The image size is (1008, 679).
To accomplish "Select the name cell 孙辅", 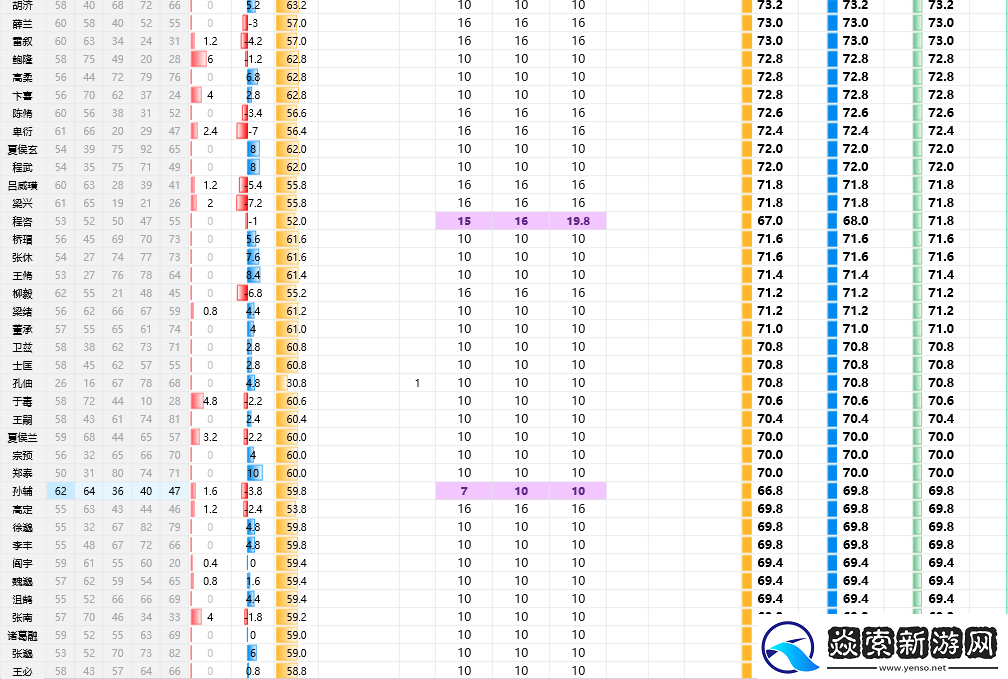I will (x=22, y=491).
